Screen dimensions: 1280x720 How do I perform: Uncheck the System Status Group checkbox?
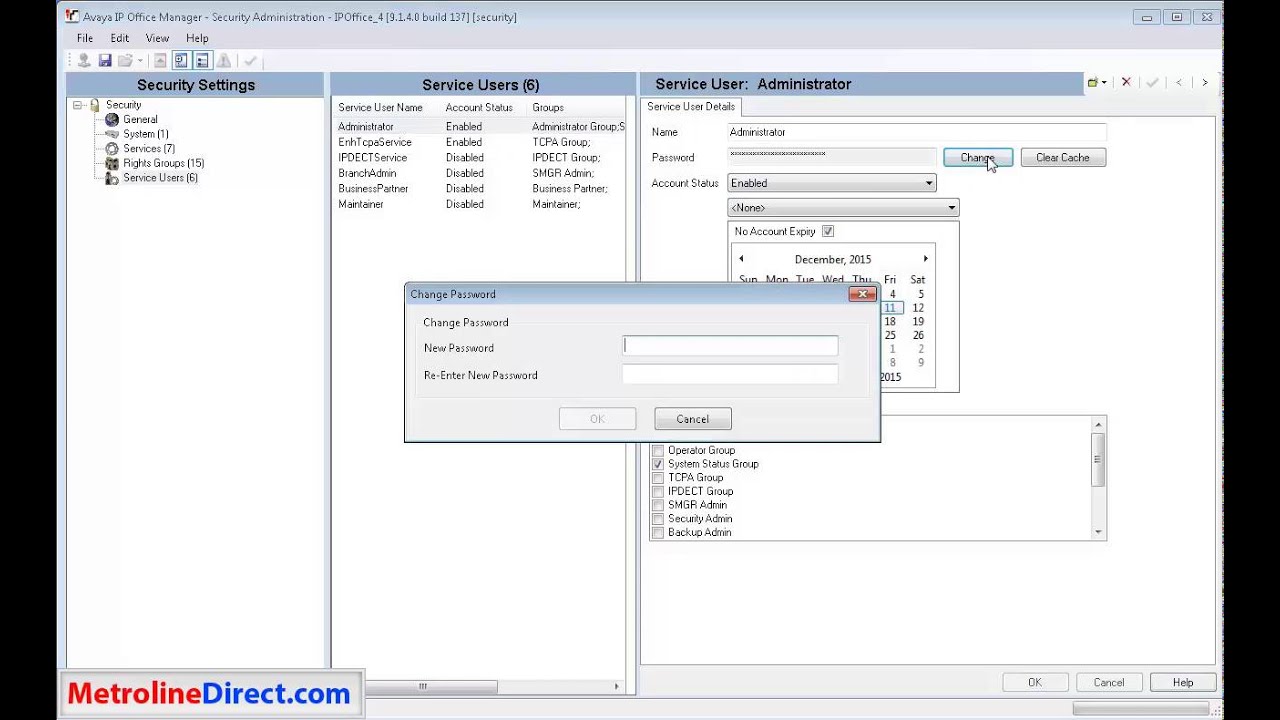[658, 464]
